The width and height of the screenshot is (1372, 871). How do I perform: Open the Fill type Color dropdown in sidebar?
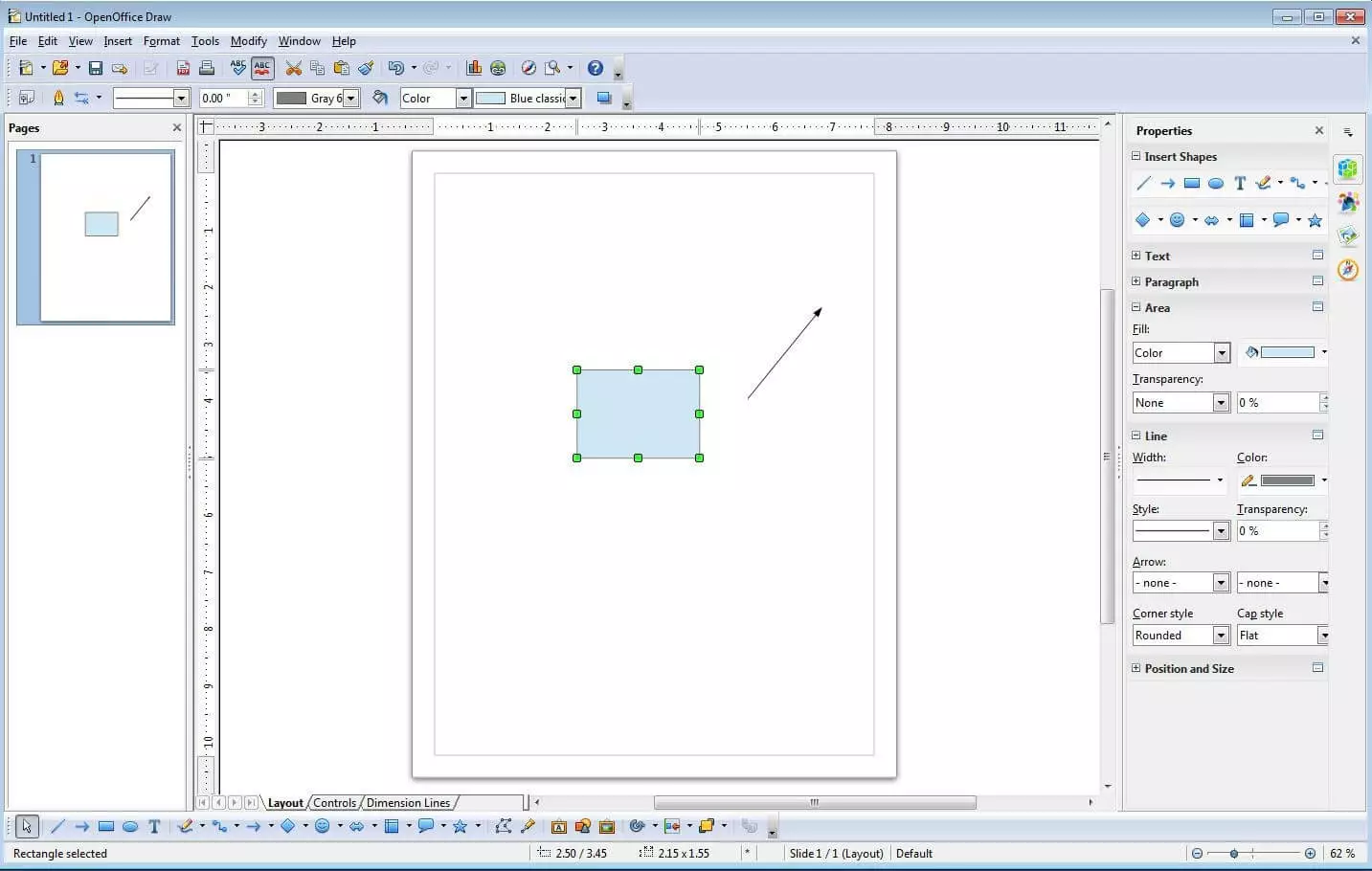(1221, 353)
